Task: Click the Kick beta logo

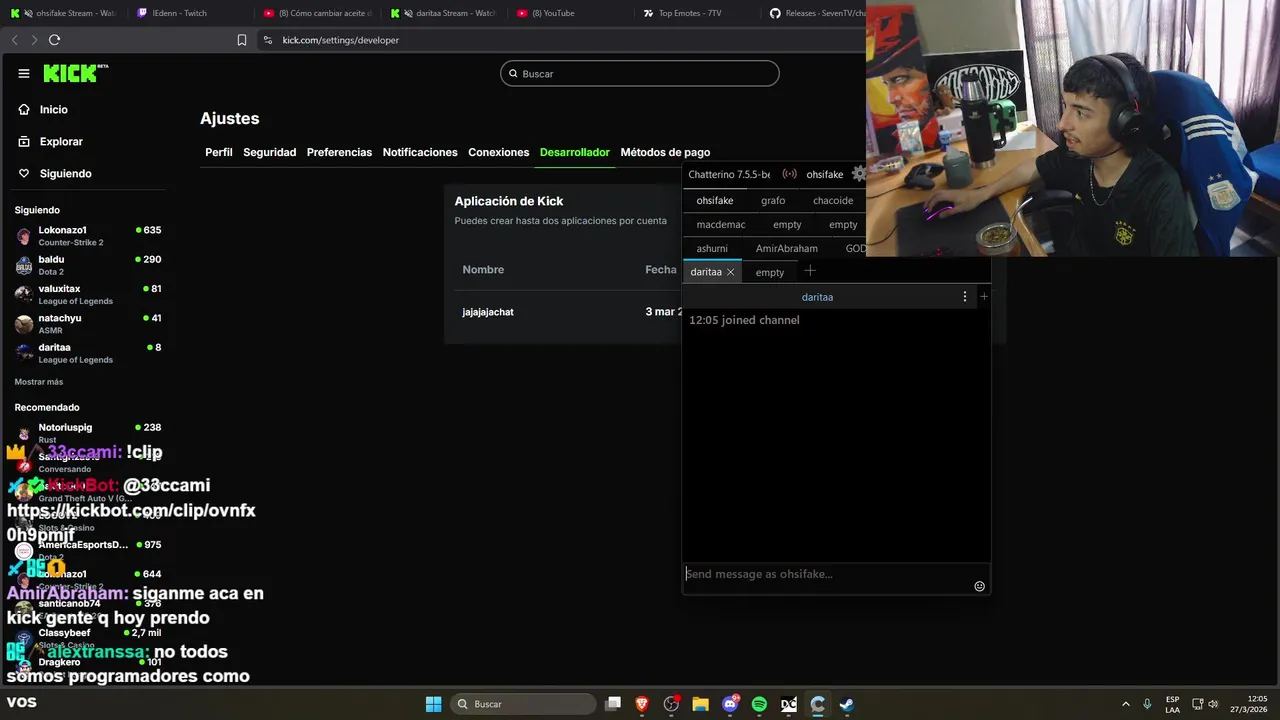Action: tap(76, 73)
